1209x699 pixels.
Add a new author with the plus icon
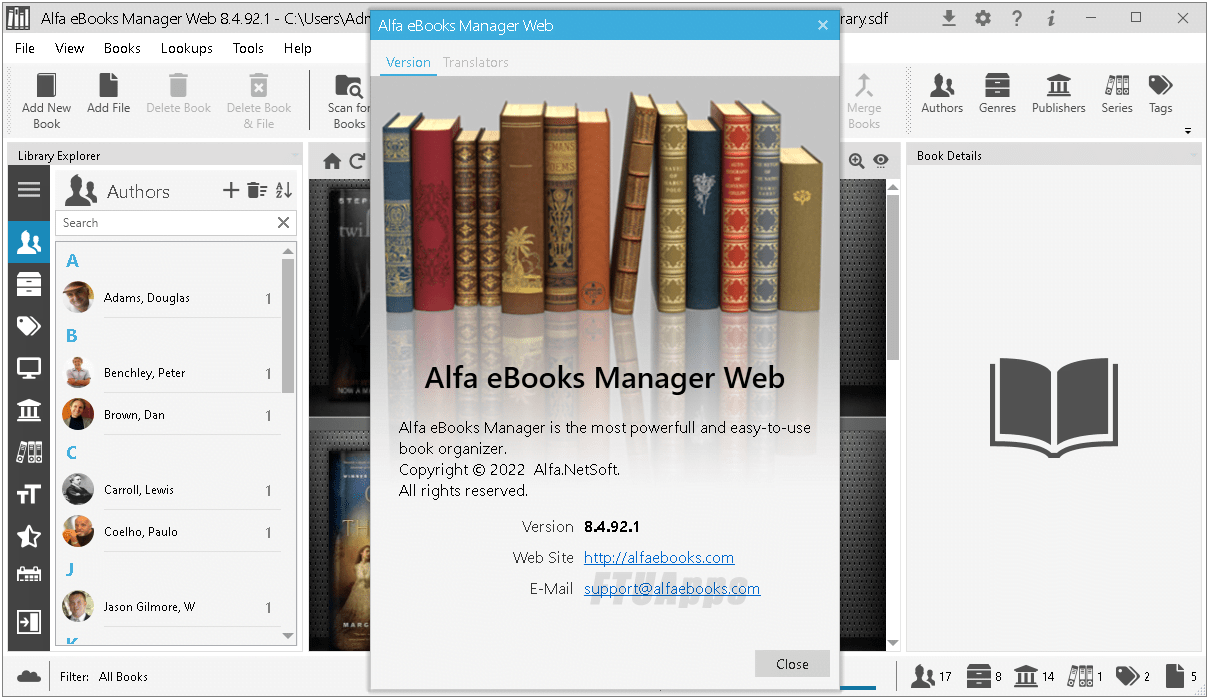pyautogui.click(x=230, y=190)
